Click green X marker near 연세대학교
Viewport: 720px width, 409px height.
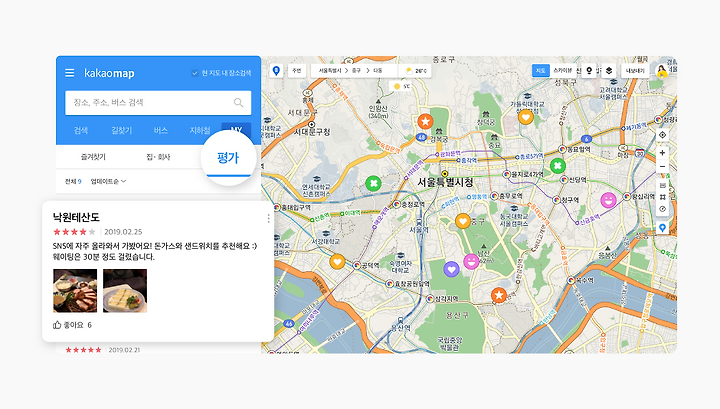(x=373, y=184)
